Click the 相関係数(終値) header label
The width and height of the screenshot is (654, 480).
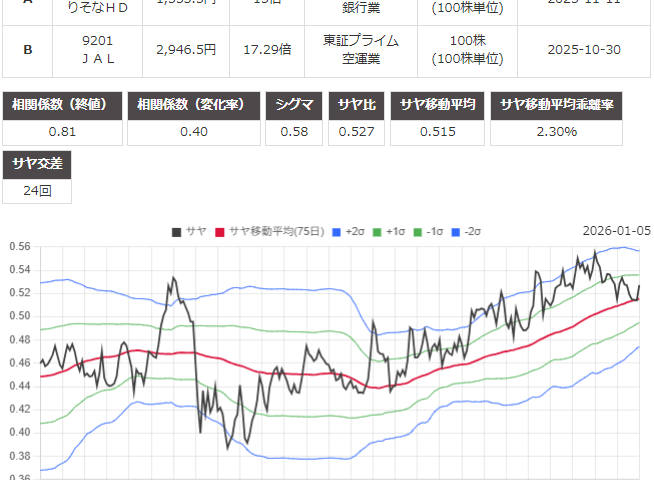click(64, 105)
